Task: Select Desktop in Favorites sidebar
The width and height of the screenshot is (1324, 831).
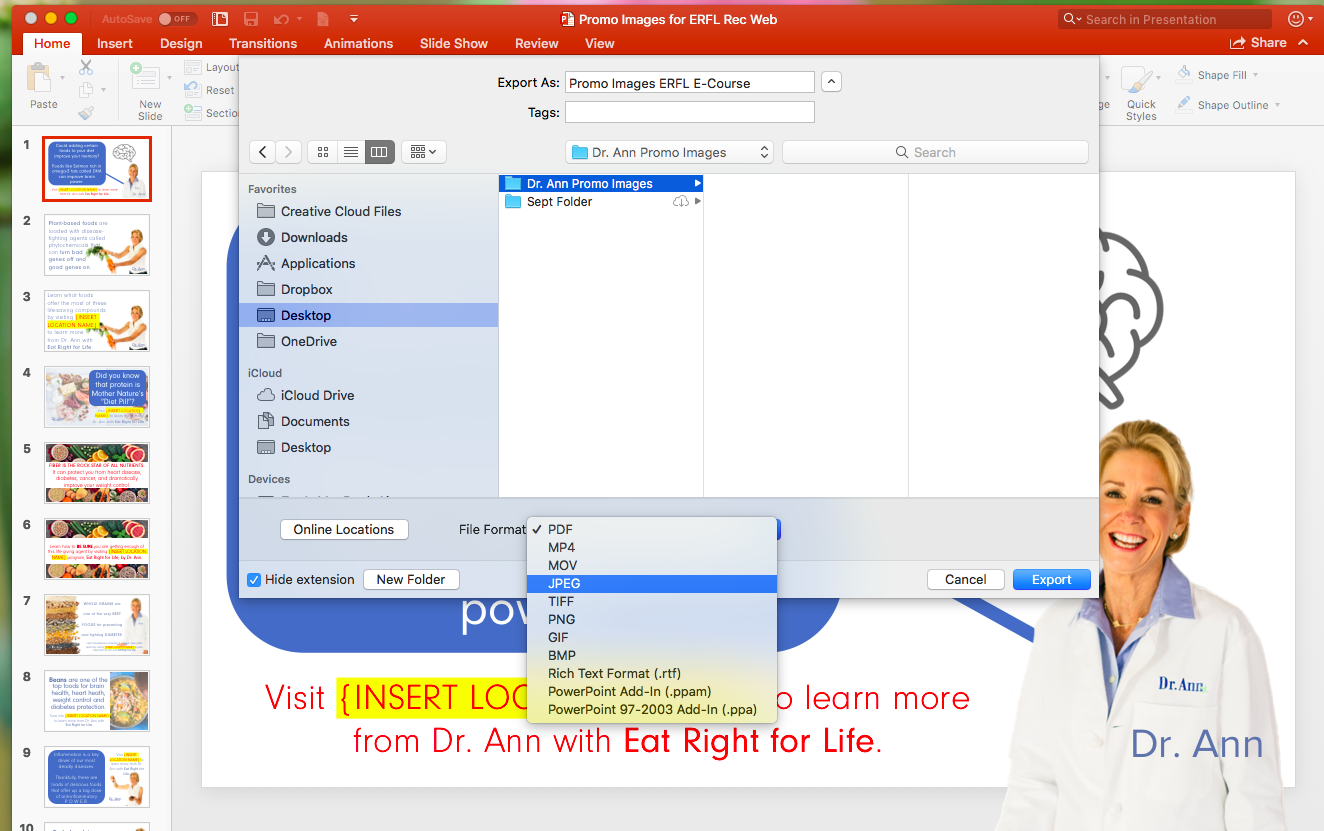Action: [x=368, y=315]
